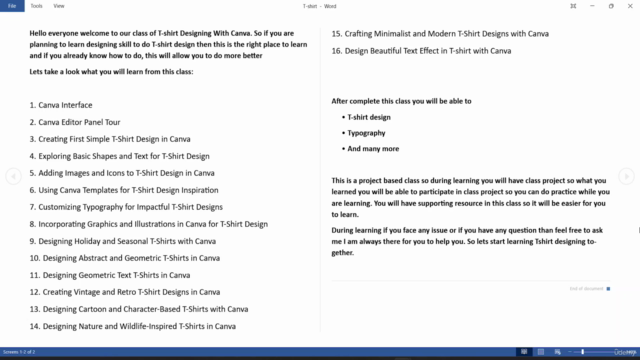
Task: Click 'Incorporating Graphics and Illustrations' line
Action: click(x=149, y=224)
